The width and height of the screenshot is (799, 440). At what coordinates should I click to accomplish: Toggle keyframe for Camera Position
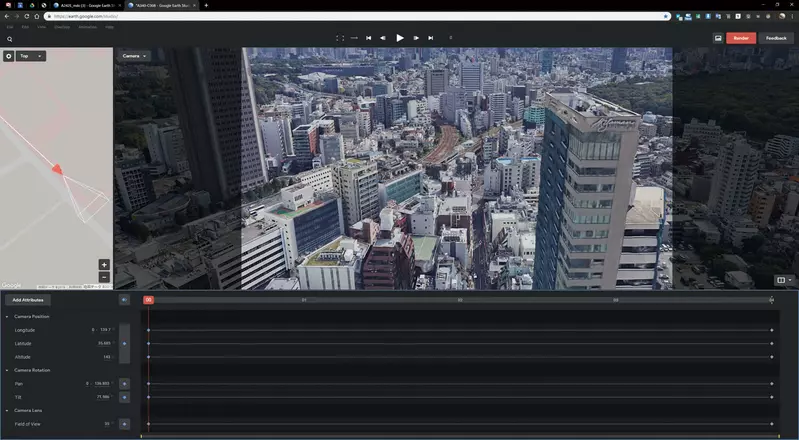click(x=124, y=343)
